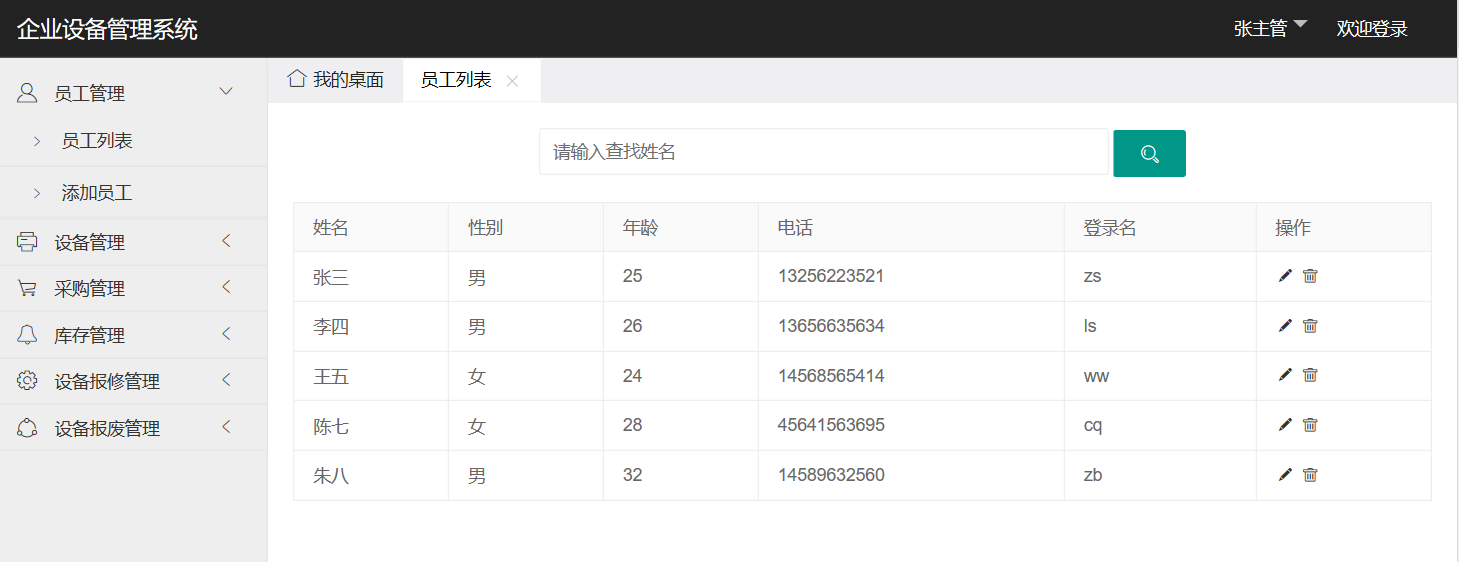1459x562 pixels.
Task: Click the gear icon beside 设备报修管理
Action: tap(27, 381)
